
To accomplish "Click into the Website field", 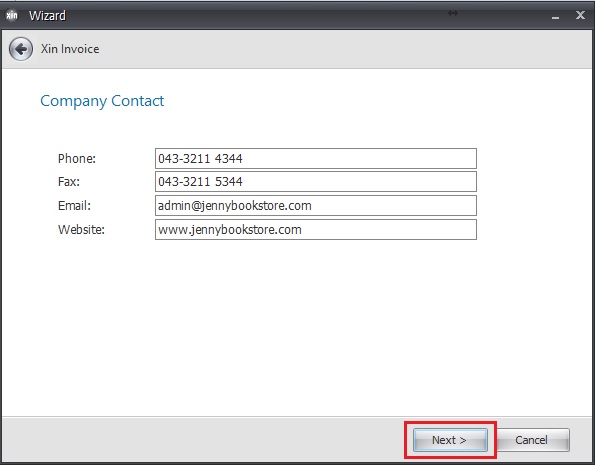I will coord(316,230).
